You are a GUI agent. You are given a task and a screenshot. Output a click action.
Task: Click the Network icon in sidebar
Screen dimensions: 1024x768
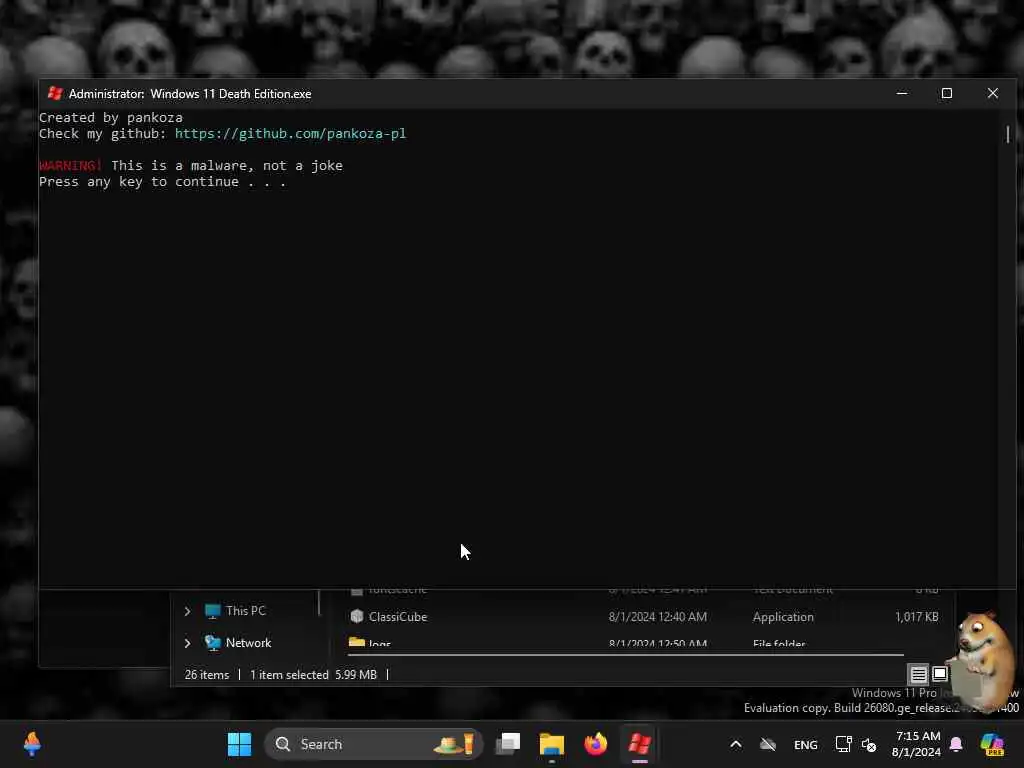[212, 643]
